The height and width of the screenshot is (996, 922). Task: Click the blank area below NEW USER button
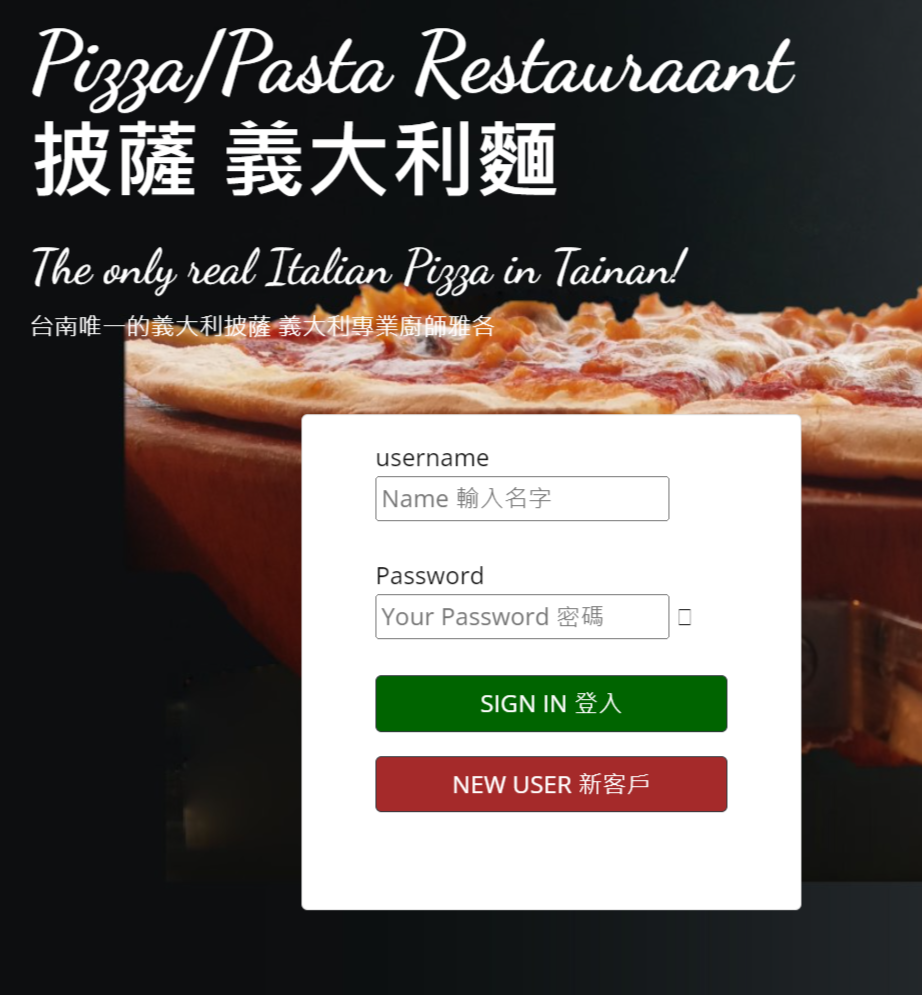click(x=551, y=861)
